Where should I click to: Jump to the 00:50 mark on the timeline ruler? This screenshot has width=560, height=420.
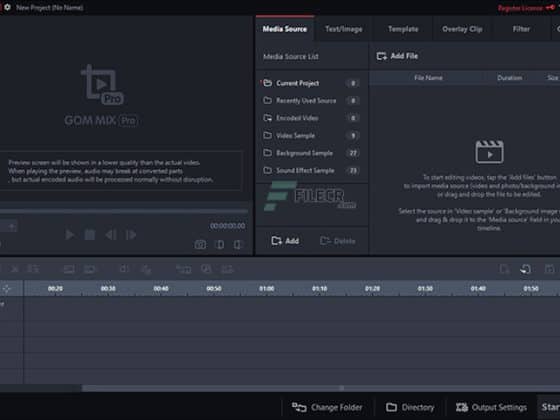pos(214,289)
